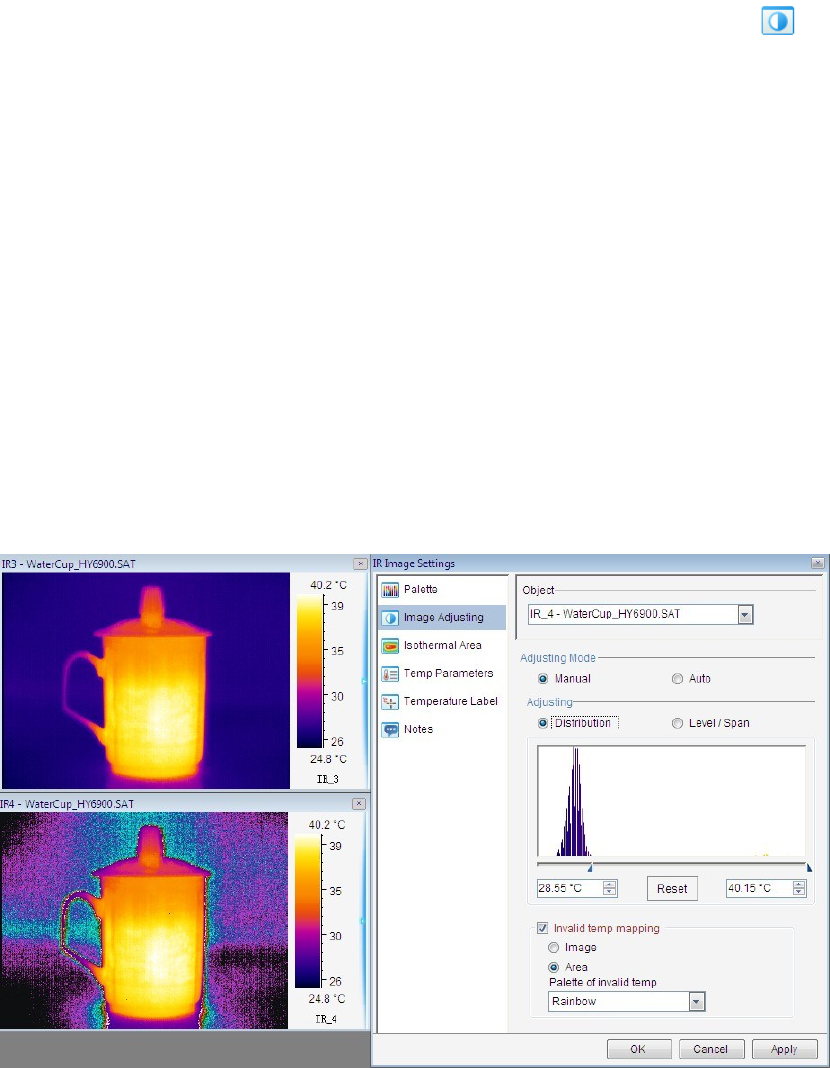Click the Apply button
830x1068 pixels.
click(784, 1049)
